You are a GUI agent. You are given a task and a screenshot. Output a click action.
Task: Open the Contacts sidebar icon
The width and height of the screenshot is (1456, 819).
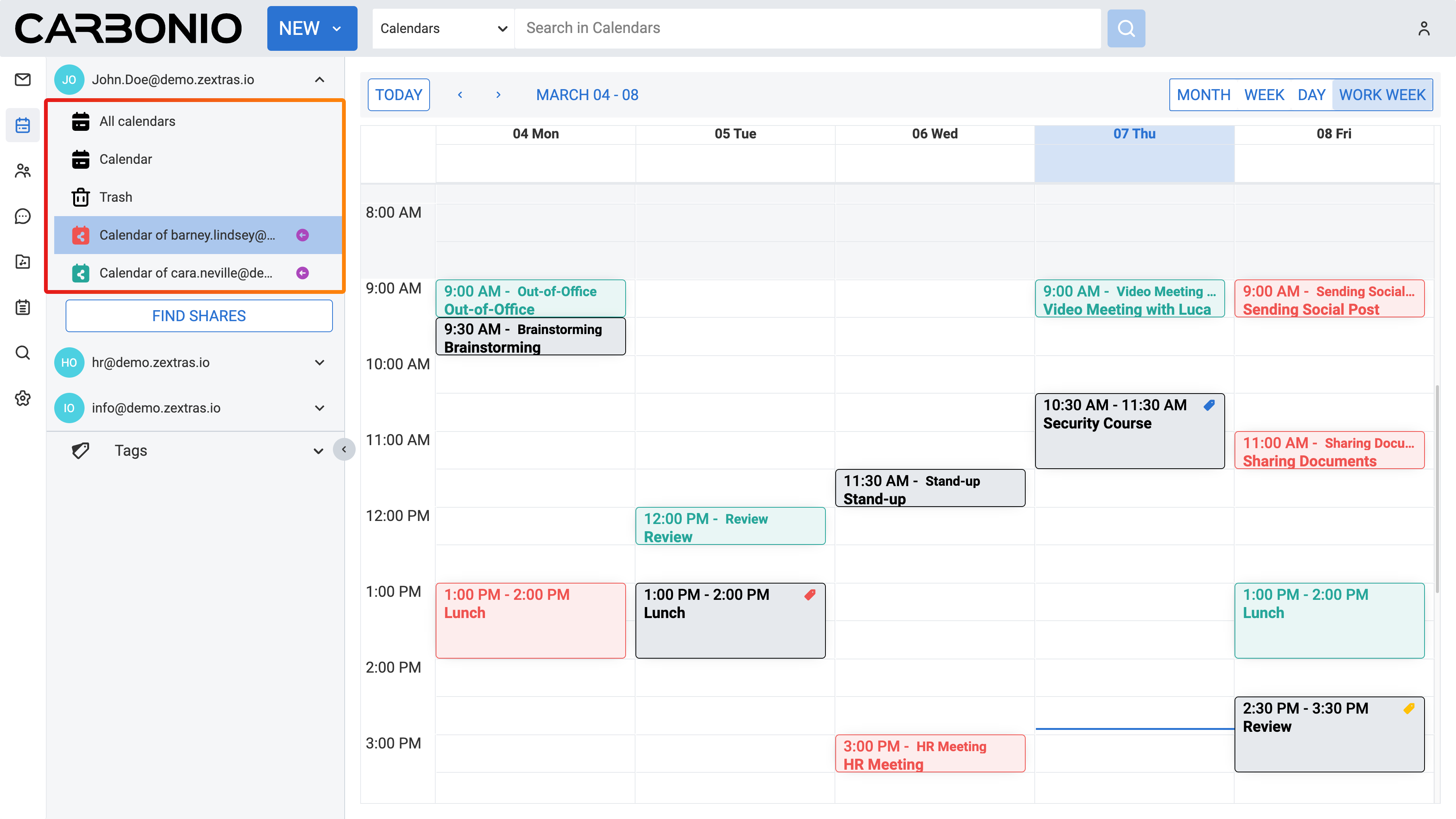23,171
